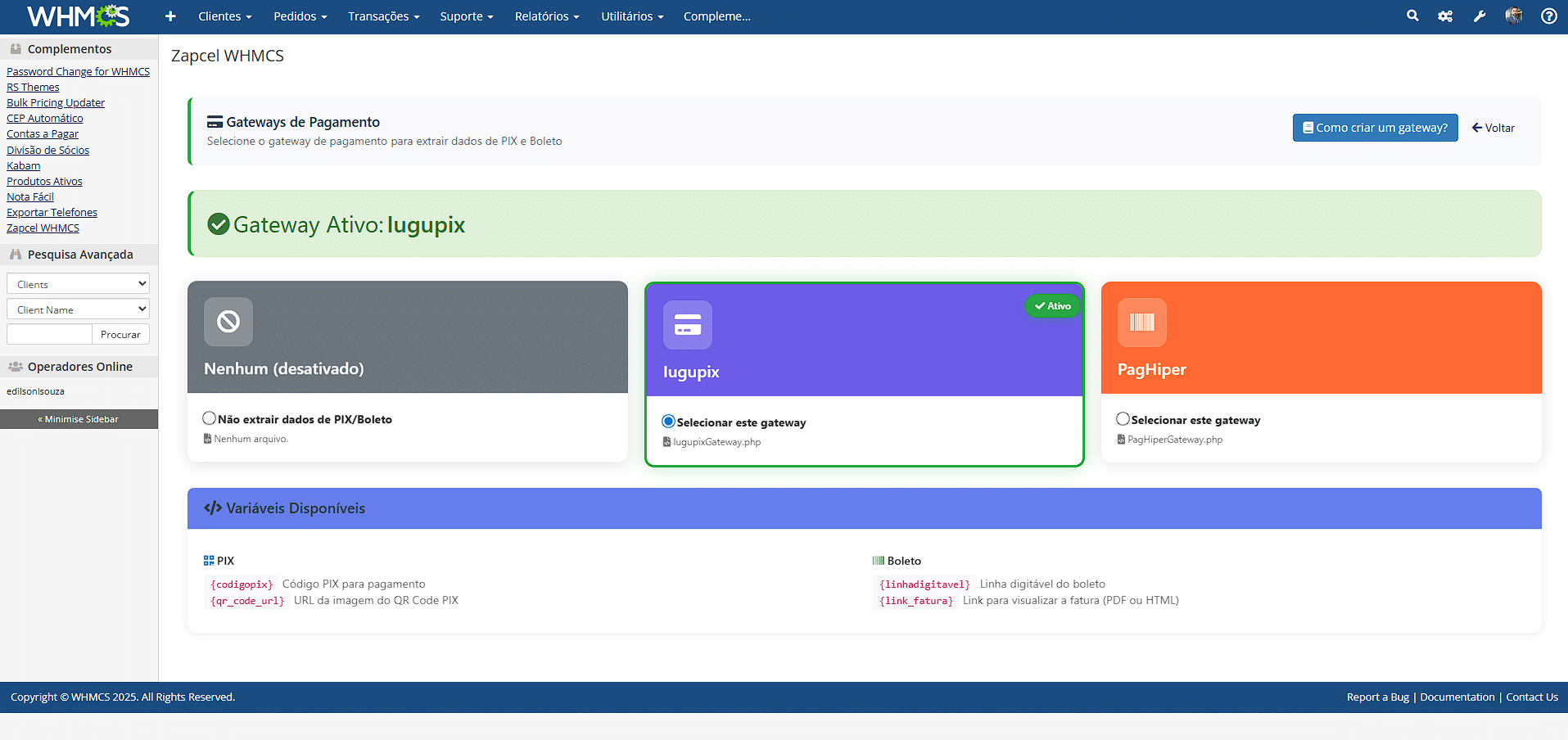Open the help question mark icon
1568x740 pixels.
[1548, 16]
